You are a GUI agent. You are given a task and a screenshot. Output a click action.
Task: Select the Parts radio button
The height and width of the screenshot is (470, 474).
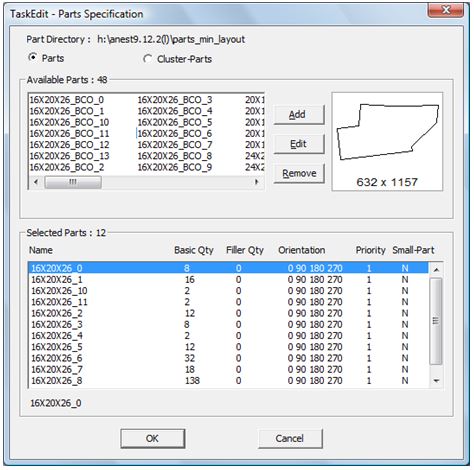tap(33, 58)
